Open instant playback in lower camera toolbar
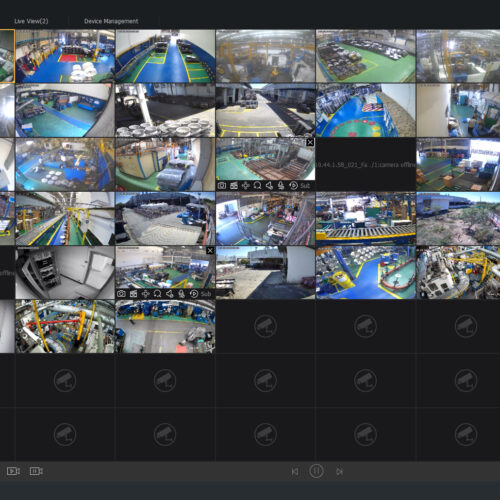This screenshot has height=500, width=500. click(x=194, y=294)
